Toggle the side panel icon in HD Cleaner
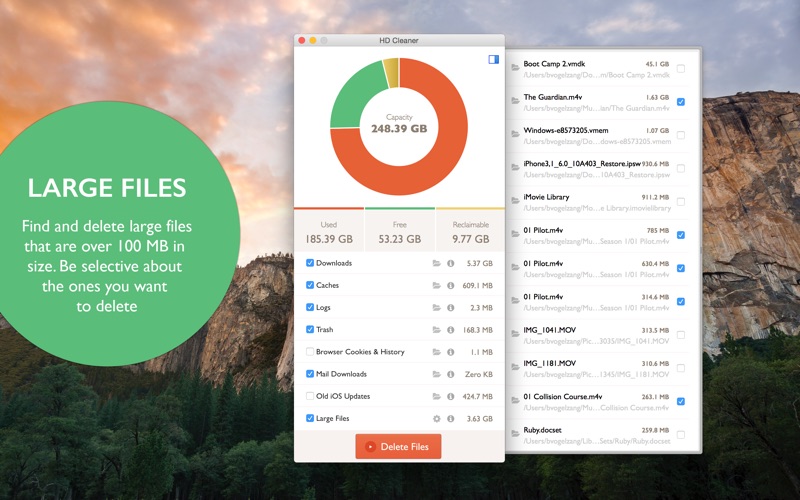800x500 pixels. [x=493, y=60]
